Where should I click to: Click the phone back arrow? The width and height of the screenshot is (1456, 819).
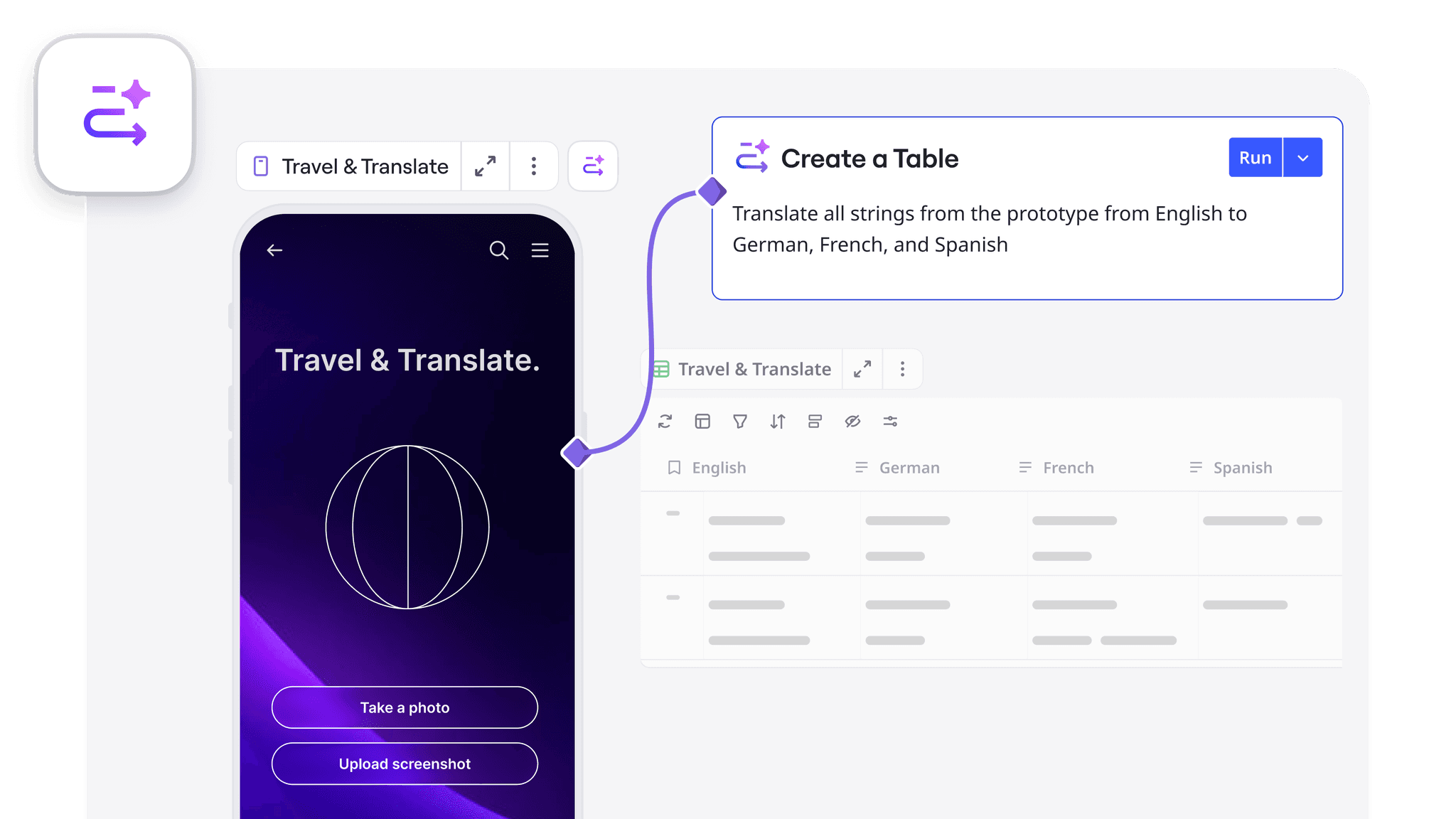click(x=274, y=250)
